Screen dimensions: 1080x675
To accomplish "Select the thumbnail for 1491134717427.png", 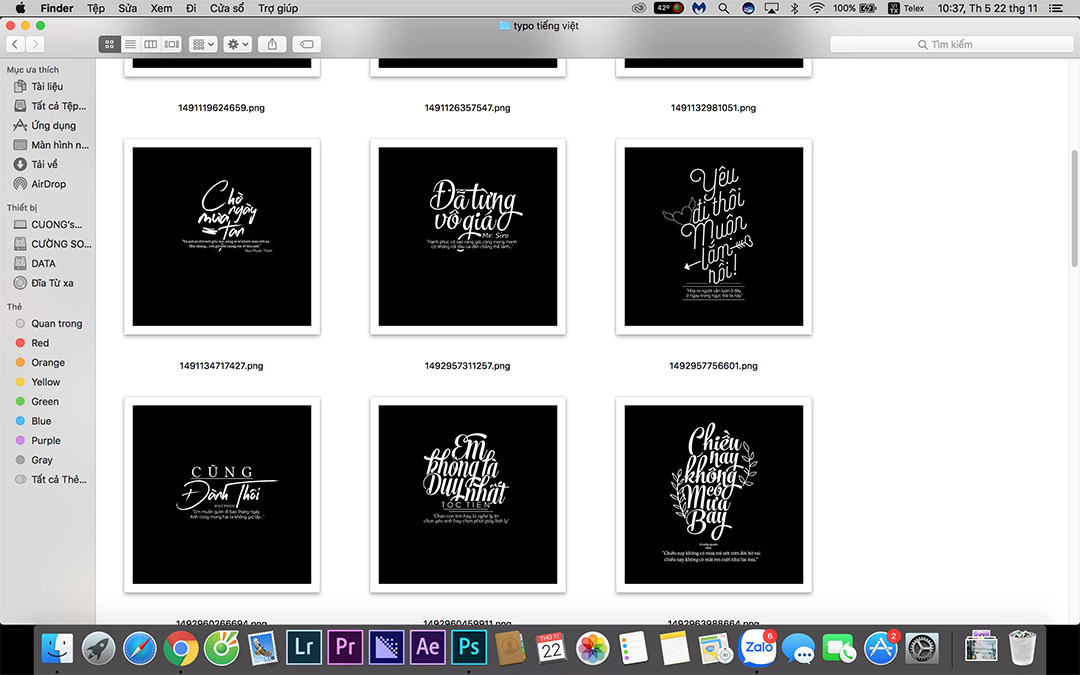I will pyautogui.click(x=222, y=236).
